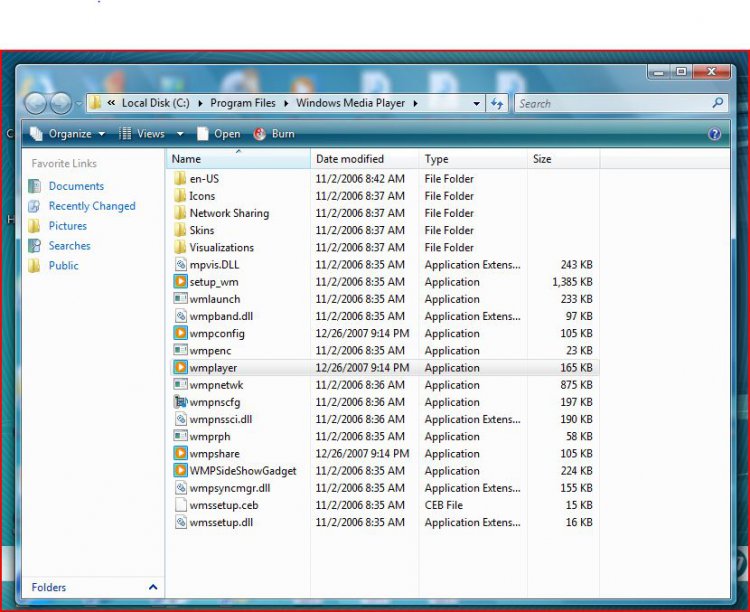Sort by the Name column header

click(x=239, y=159)
